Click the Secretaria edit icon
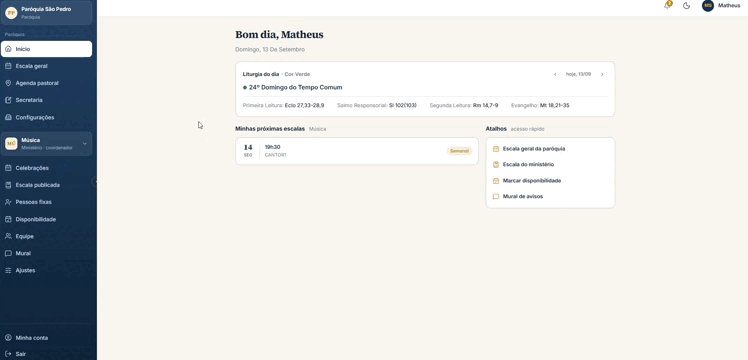Viewport: 748px width, 360px height. (8, 100)
